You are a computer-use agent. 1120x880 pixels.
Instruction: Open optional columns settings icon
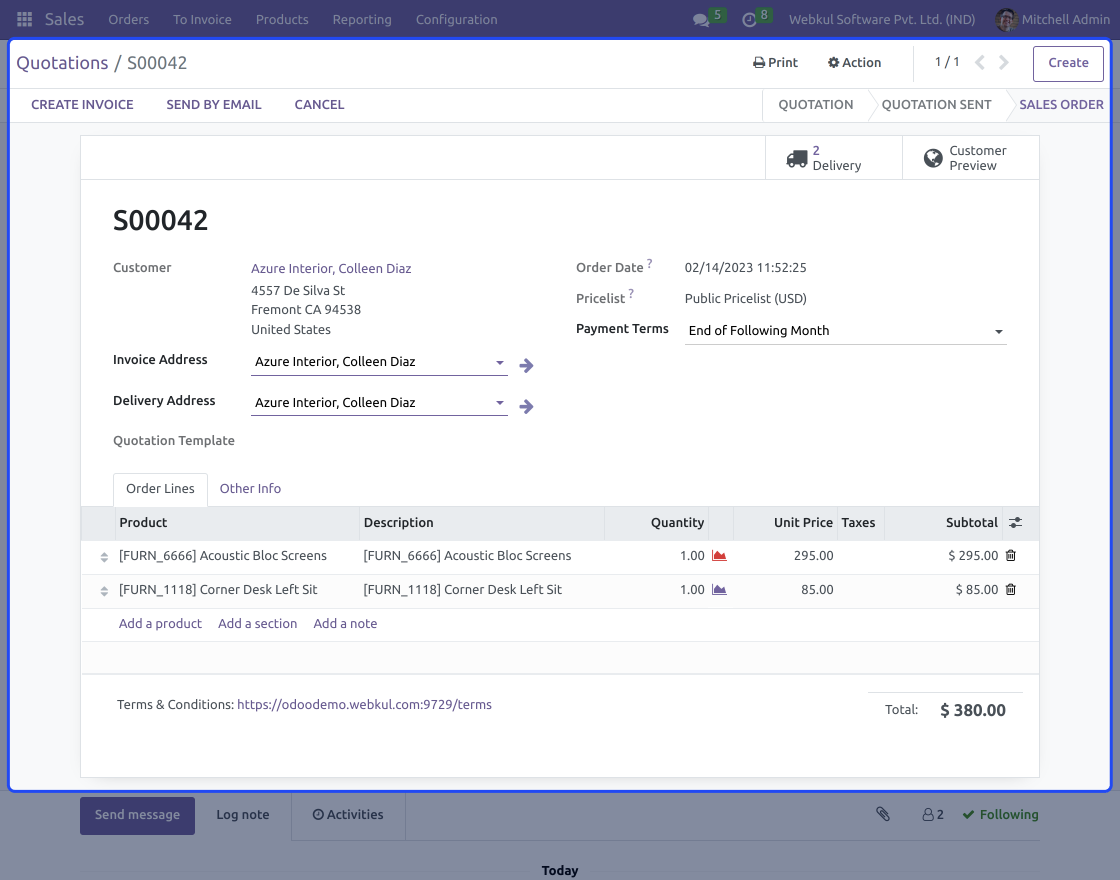[x=1015, y=523]
